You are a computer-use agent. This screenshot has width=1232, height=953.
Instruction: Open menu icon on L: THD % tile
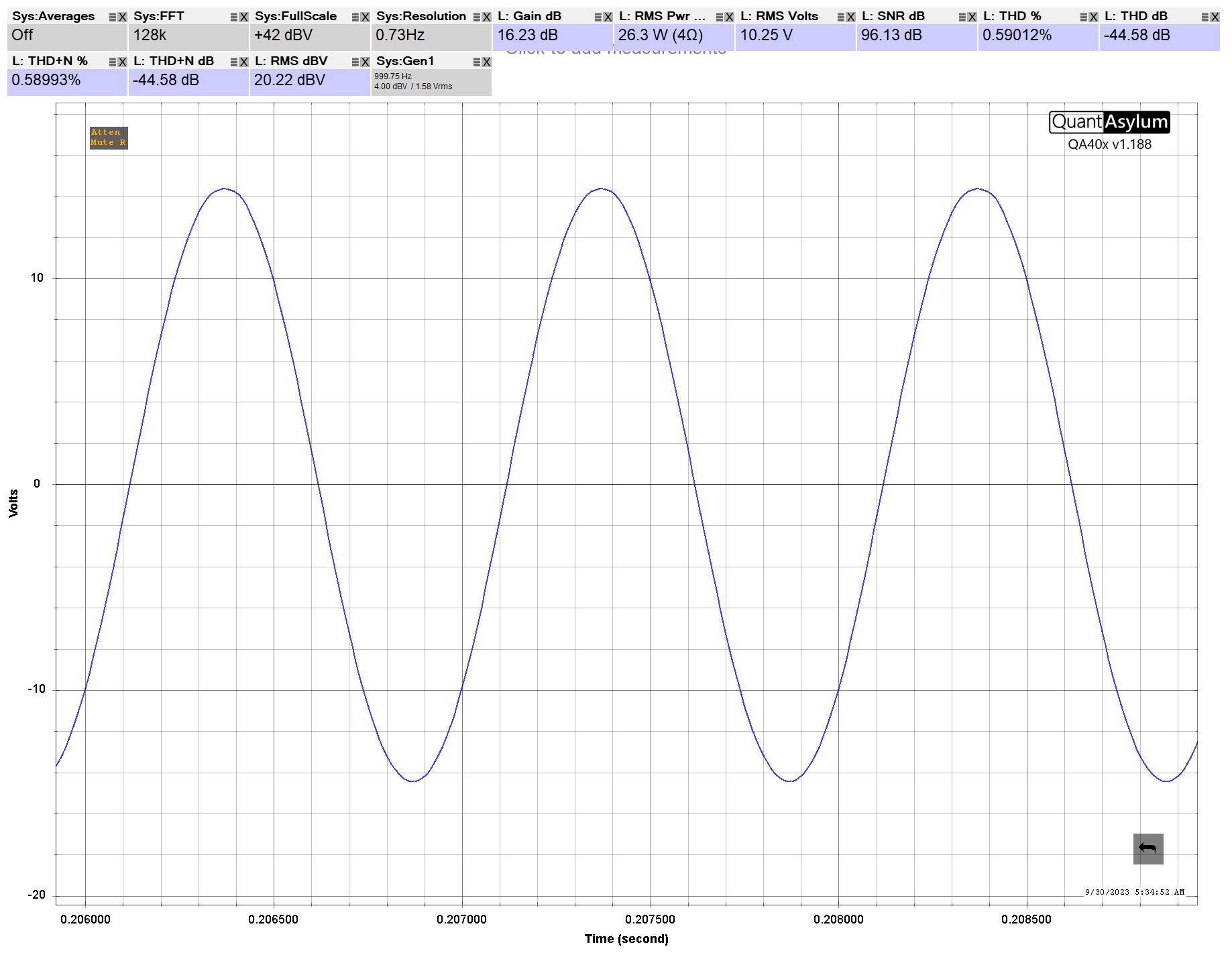(1084, 17)
